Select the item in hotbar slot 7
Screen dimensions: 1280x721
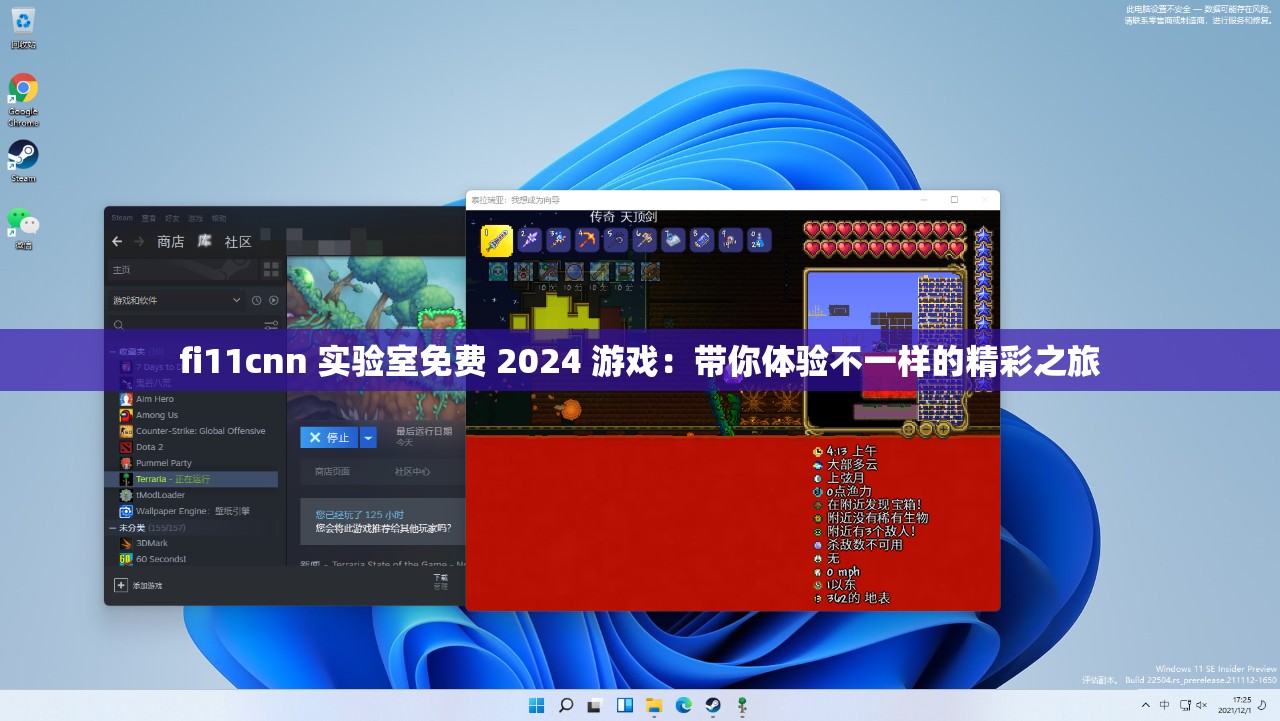tap(674, 240)
